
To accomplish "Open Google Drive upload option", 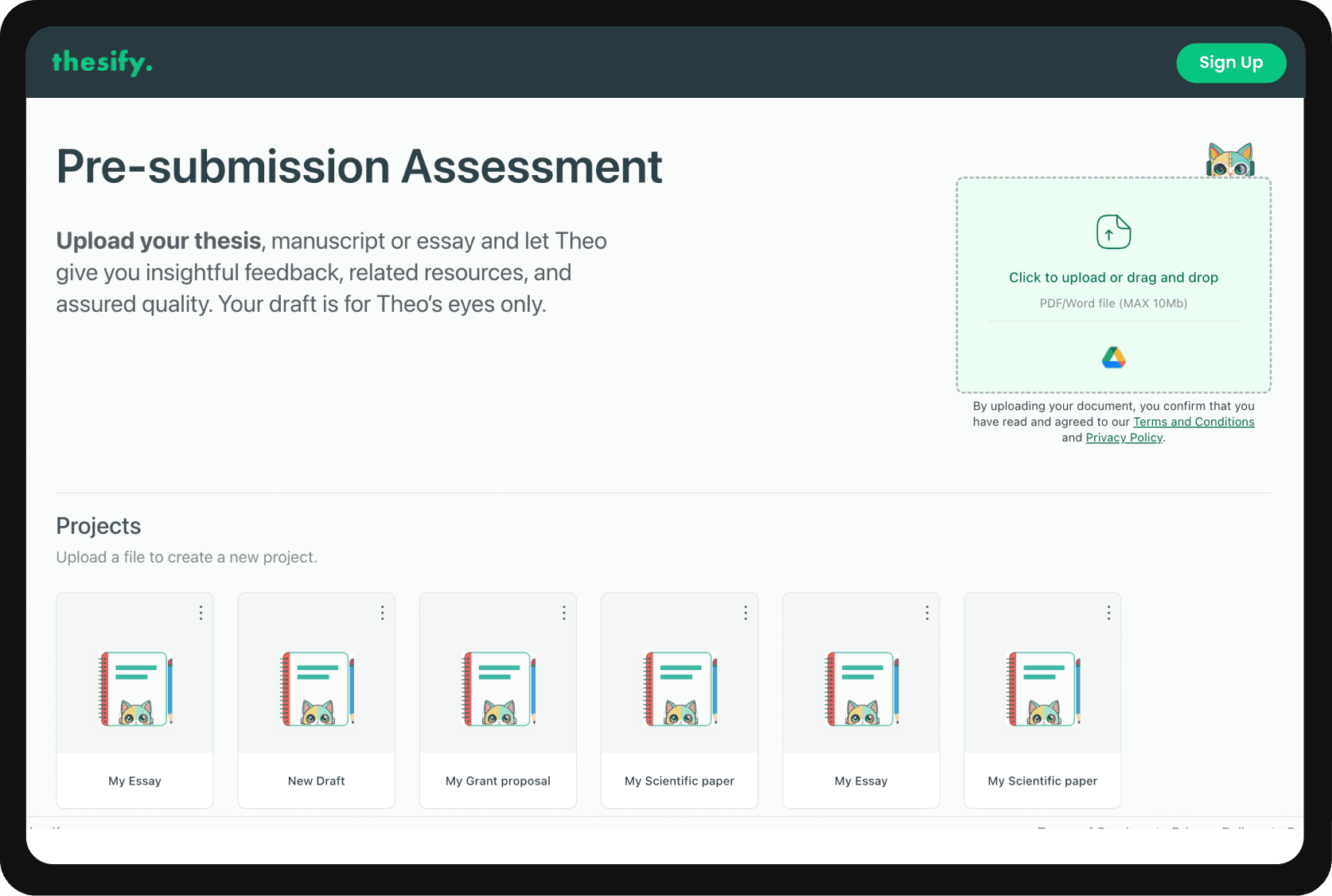I will 1114,356.
